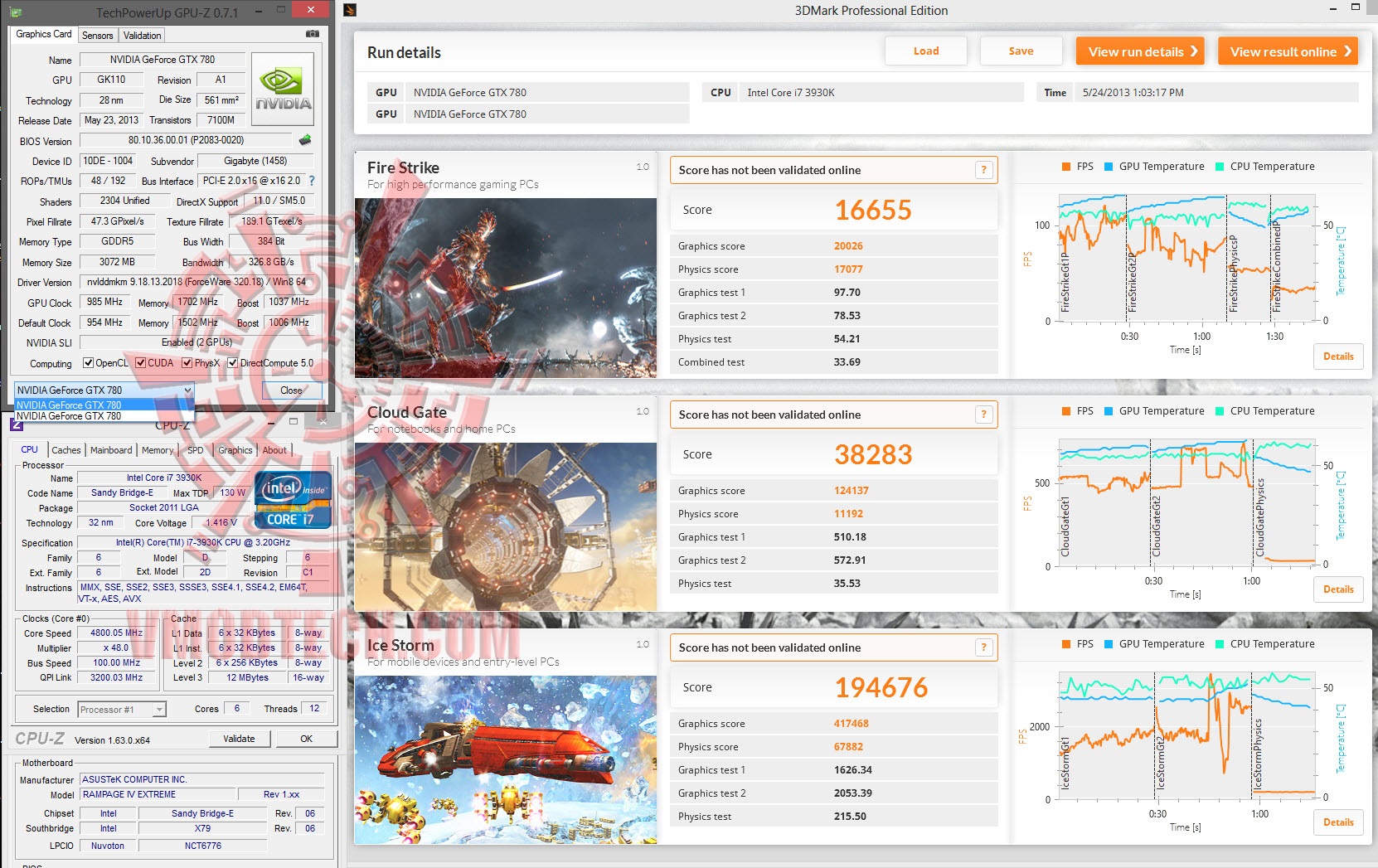Click the Cloud Gate benchmark thumbnail
1378x868 pixels.
coord(506,526)
